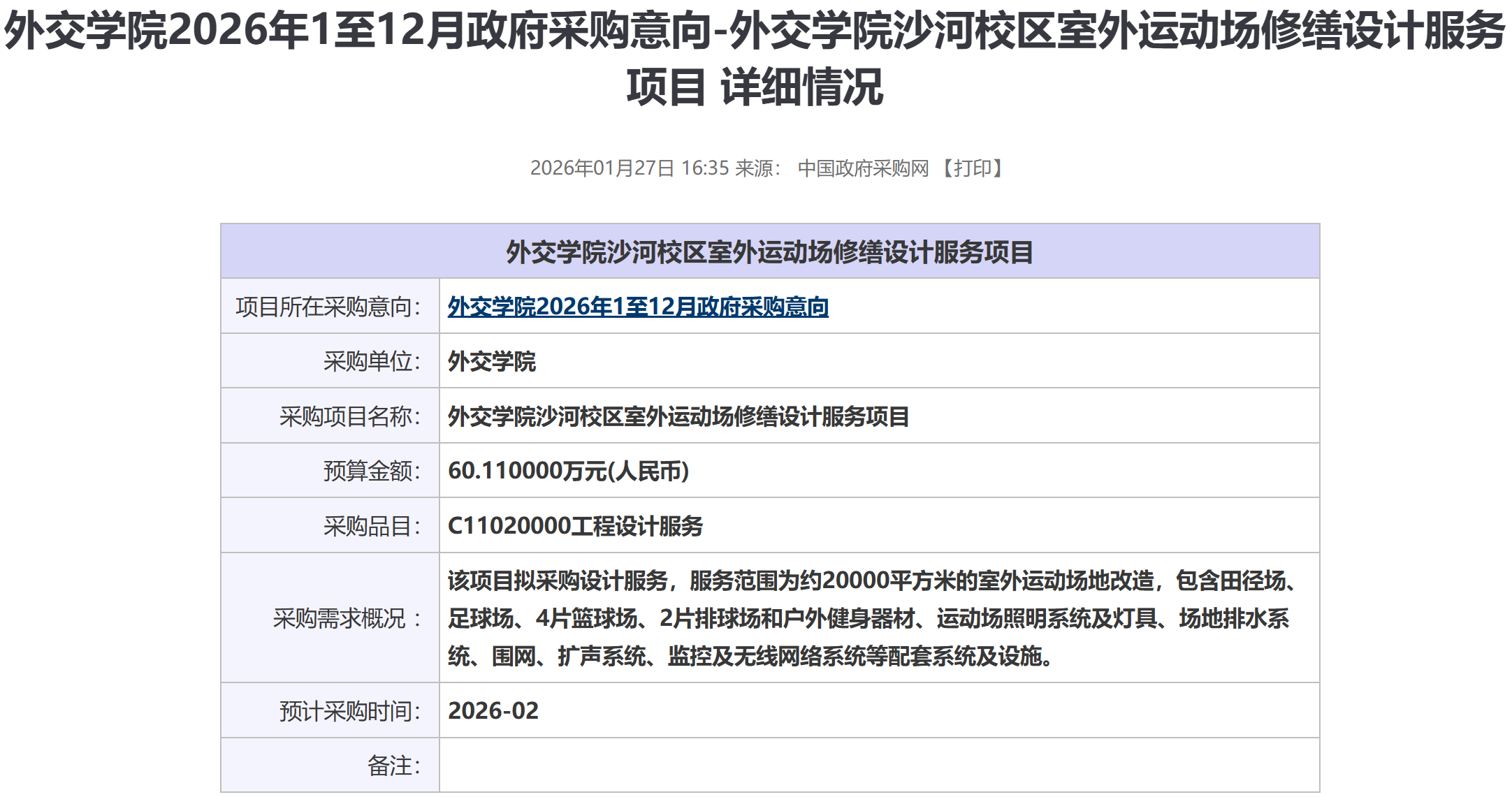Open the 外交学院2026年1至12月政府采购意向 link
Screen dimensions: 1512x797
[x=637, y=307]
